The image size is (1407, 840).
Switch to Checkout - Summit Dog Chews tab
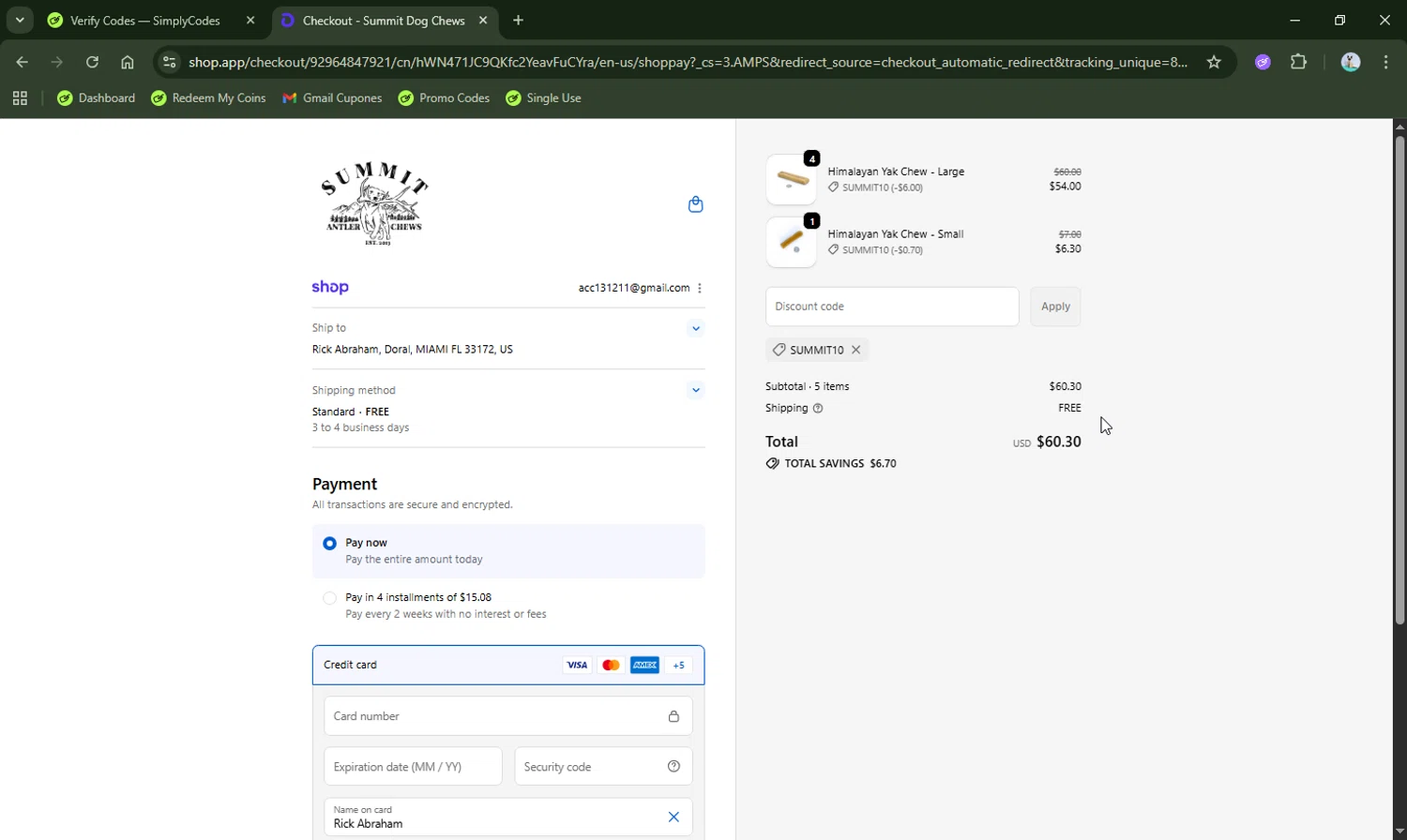click(385, 20)
